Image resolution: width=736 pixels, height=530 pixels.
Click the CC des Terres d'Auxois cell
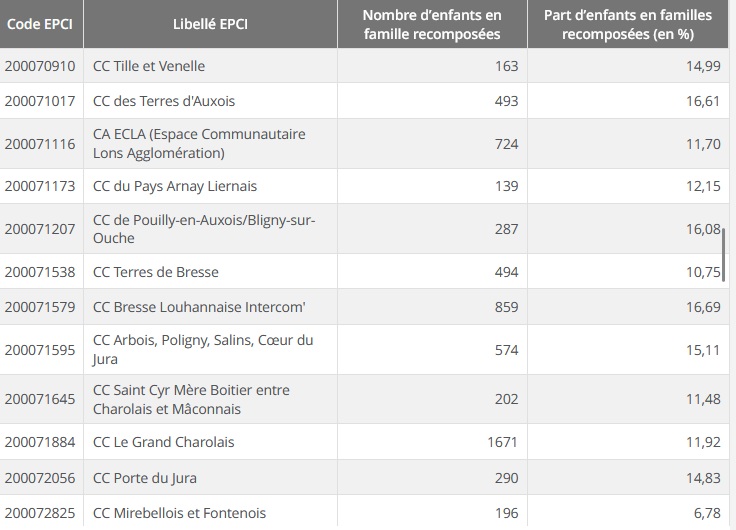click(164, 101)
